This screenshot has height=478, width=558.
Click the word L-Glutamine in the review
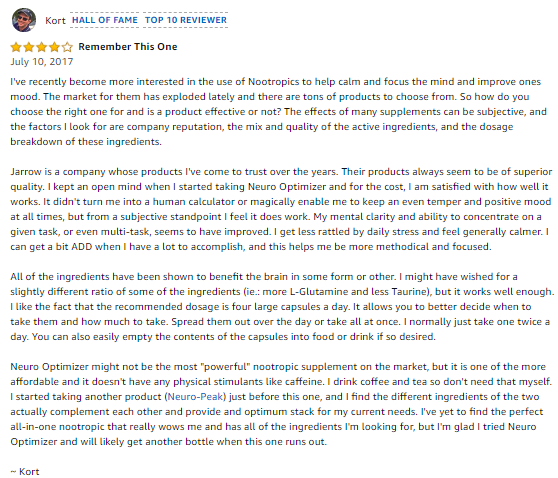(319, 292)
